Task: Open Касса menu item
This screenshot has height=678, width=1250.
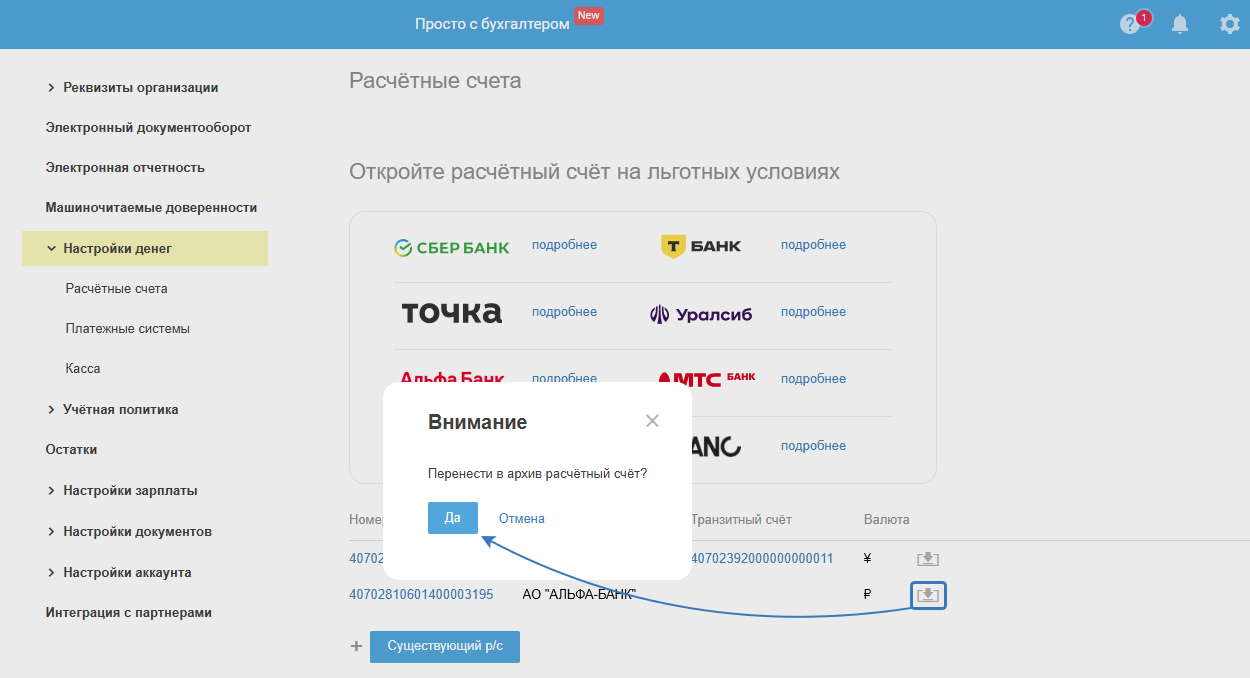Action: pyautogui.click(x=83, y=368)
